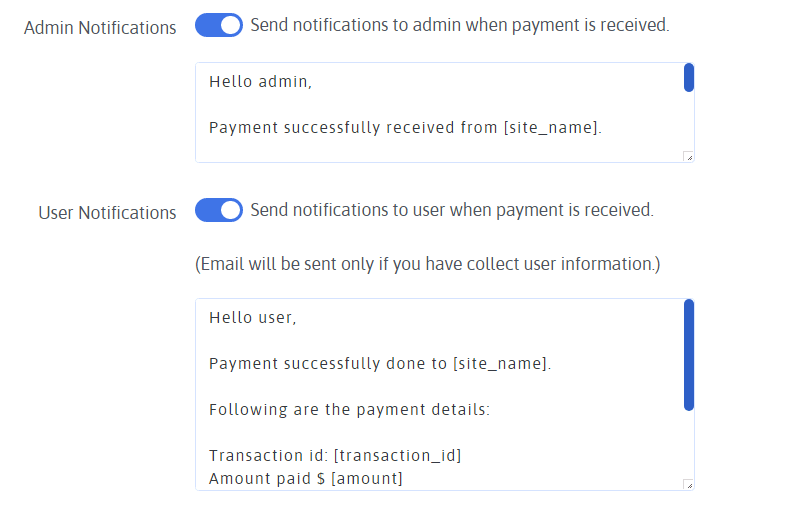Place cursor on "Hello user," line

click(253, 318)
